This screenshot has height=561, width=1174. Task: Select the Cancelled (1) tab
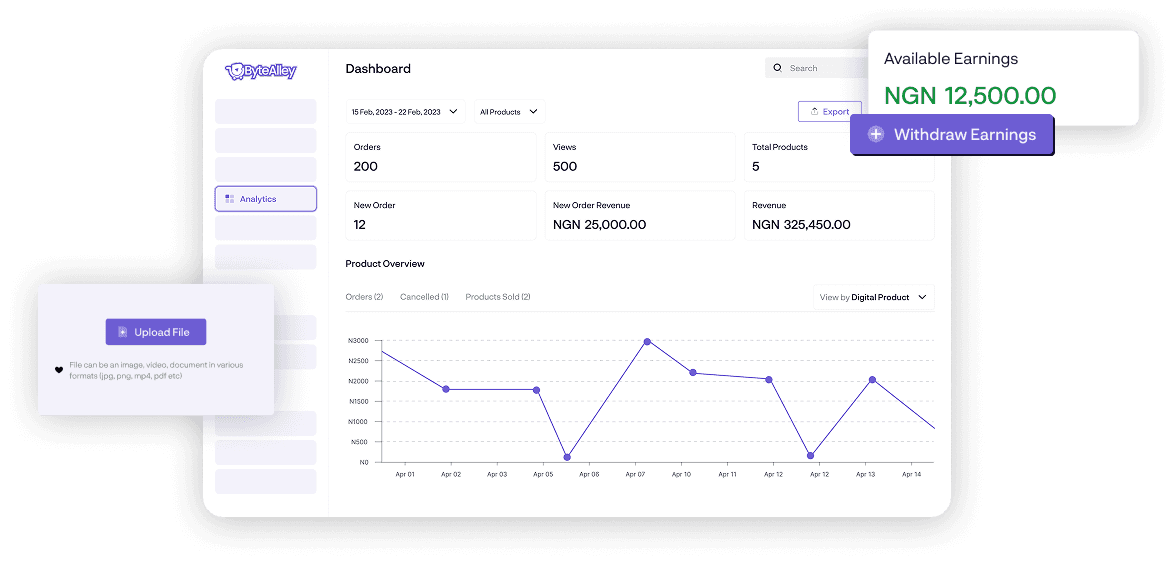pyautogui.click(x=424, y=297)
